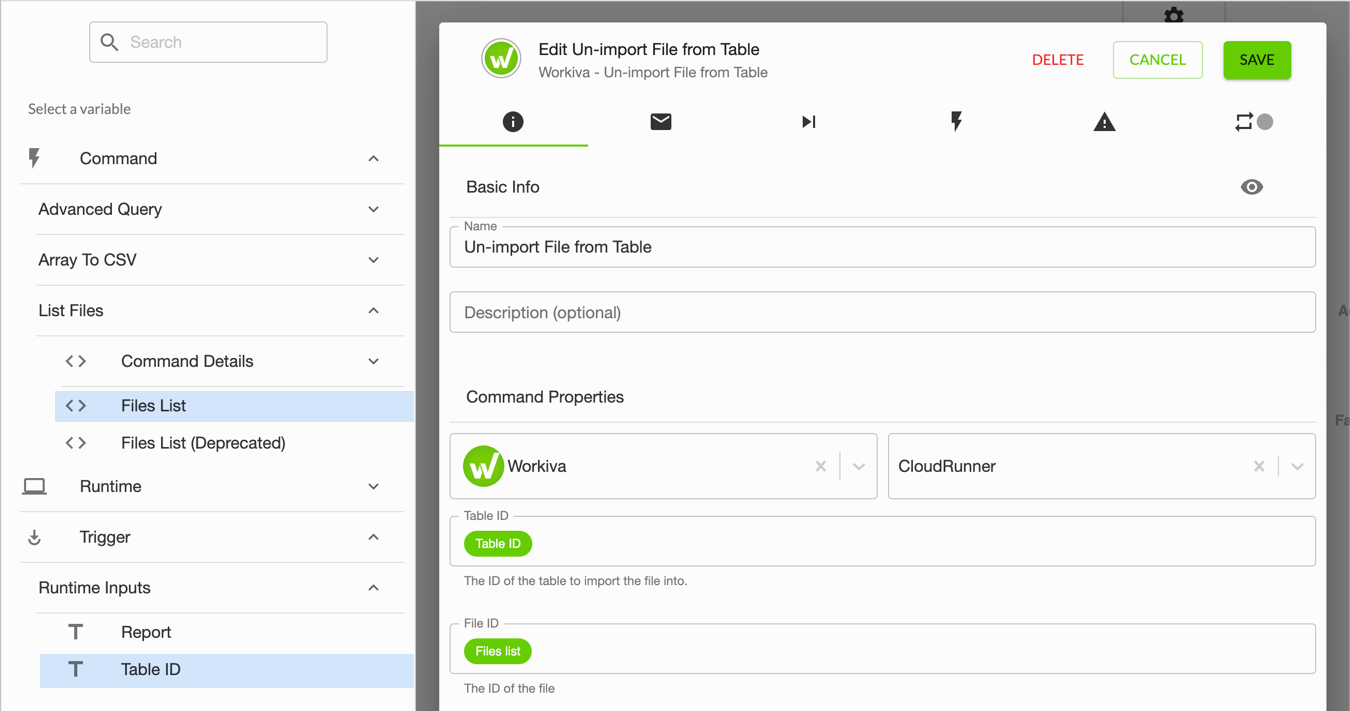Click the SAVE button
This screenshot has height=711, width=1350.
1257,60
